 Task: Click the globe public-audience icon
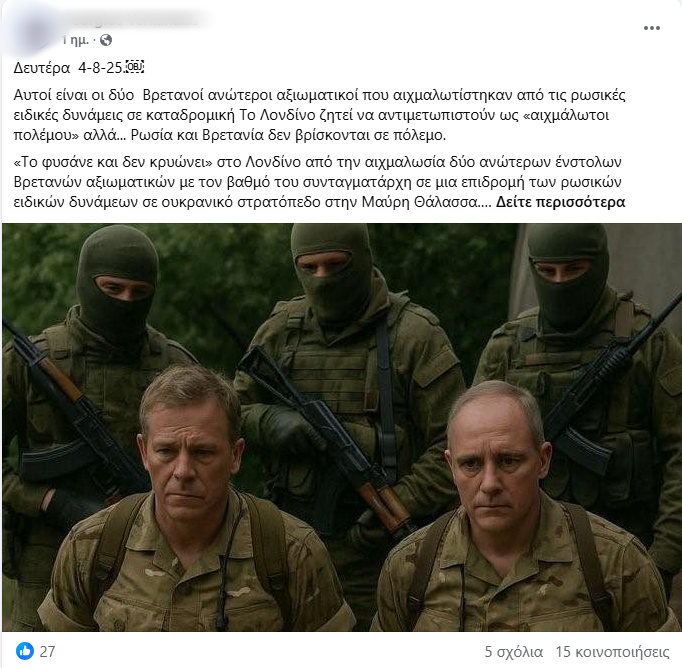click(106, 40)
